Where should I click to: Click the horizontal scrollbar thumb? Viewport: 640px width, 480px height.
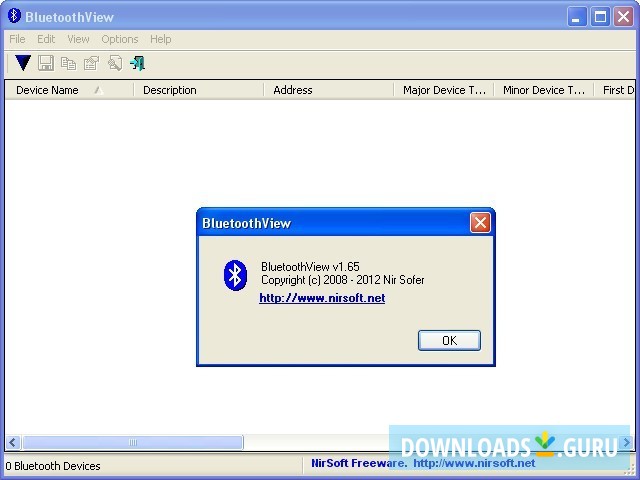pos(133,442)
